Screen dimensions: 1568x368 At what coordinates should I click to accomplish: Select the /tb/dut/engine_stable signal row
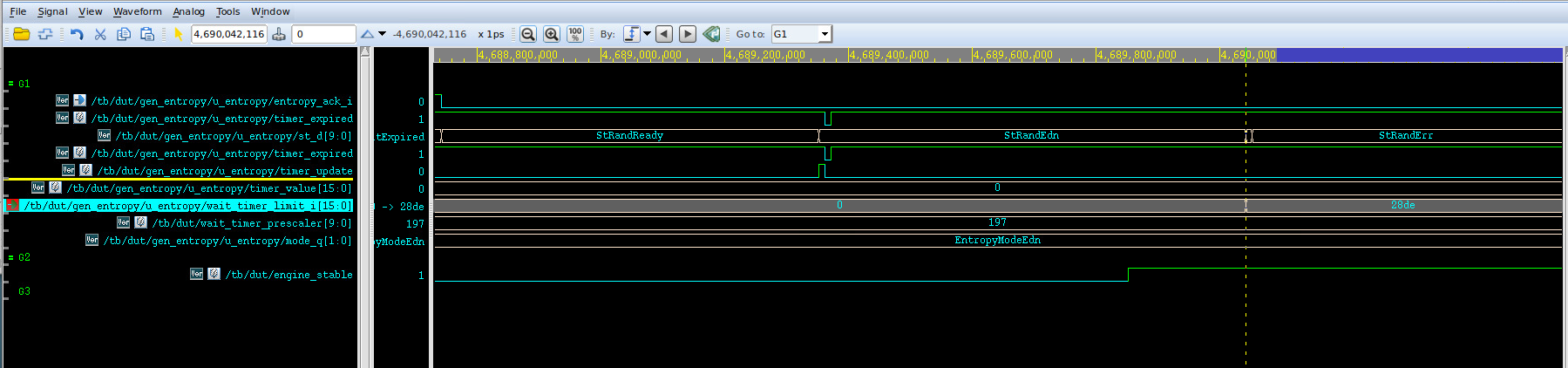(288, 275)
